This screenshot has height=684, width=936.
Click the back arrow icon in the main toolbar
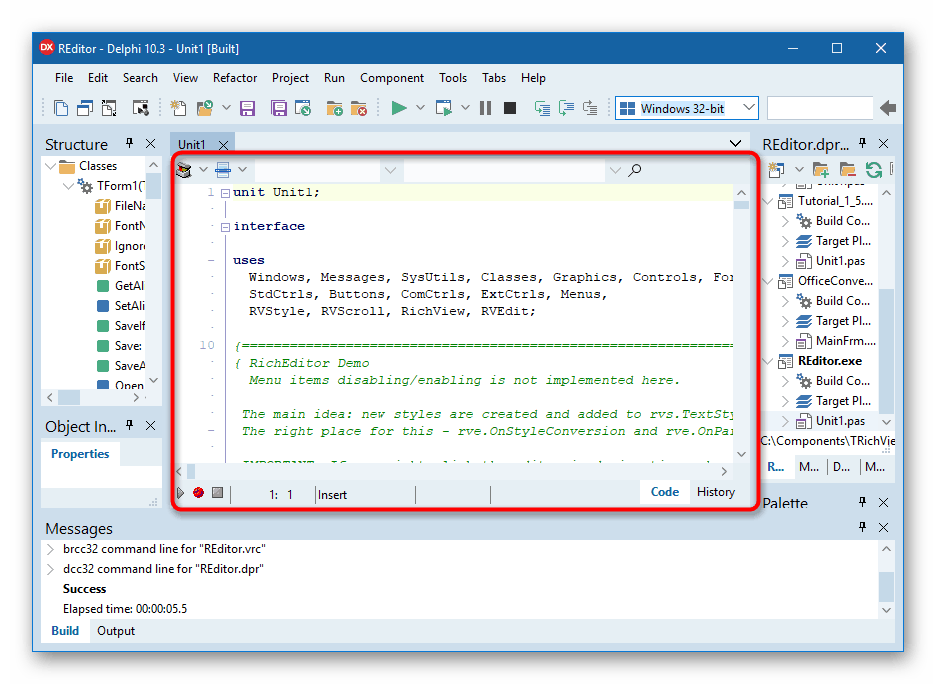(x=888, y=108)
